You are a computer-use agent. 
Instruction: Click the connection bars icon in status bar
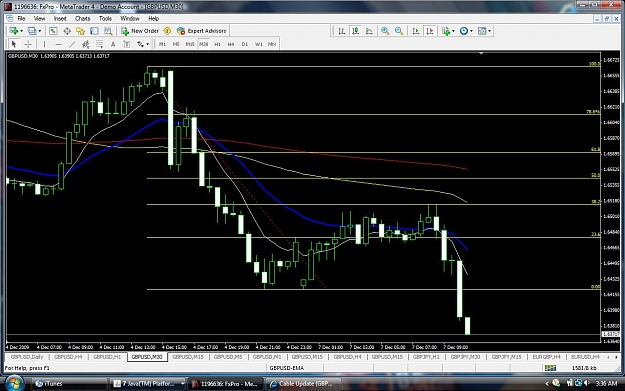coord(550,368)
